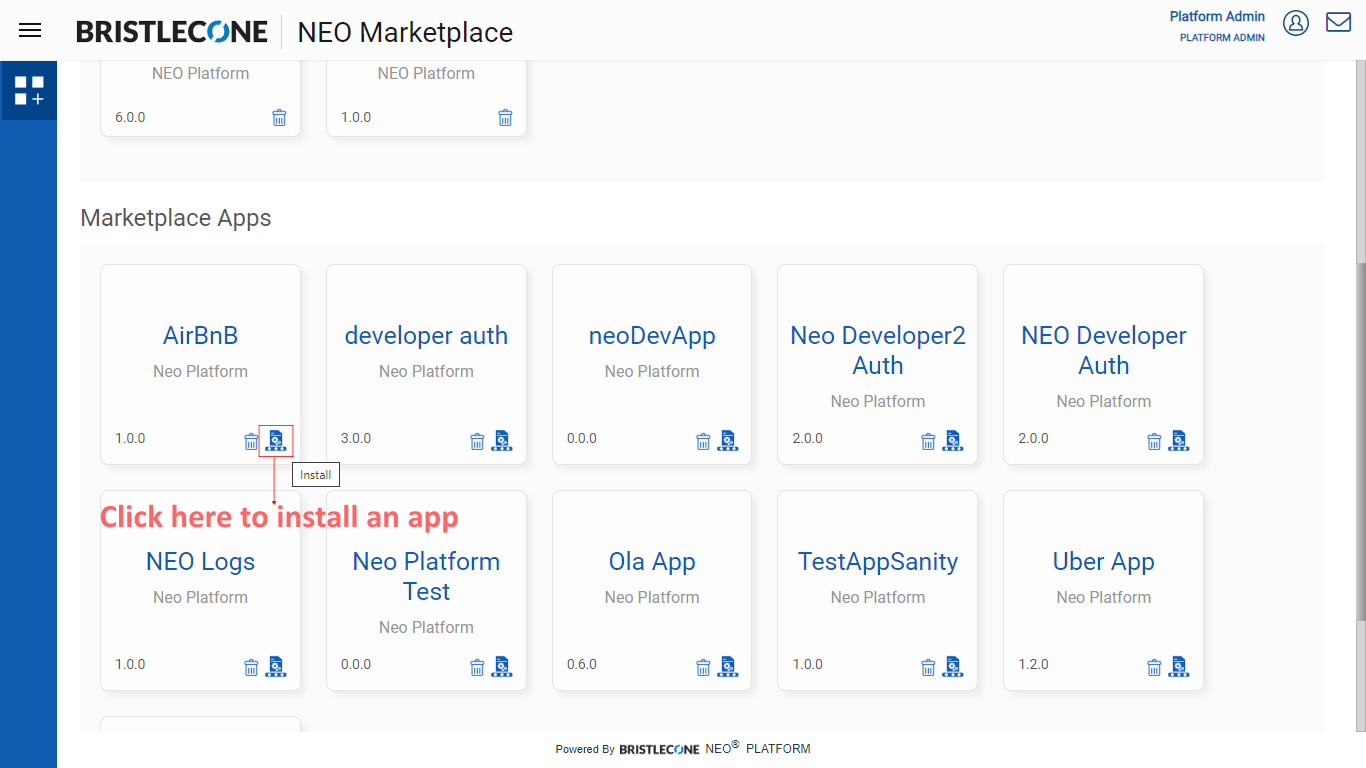Delete the 6.0.0 NEO Platform app

click(x=279, y=117)
